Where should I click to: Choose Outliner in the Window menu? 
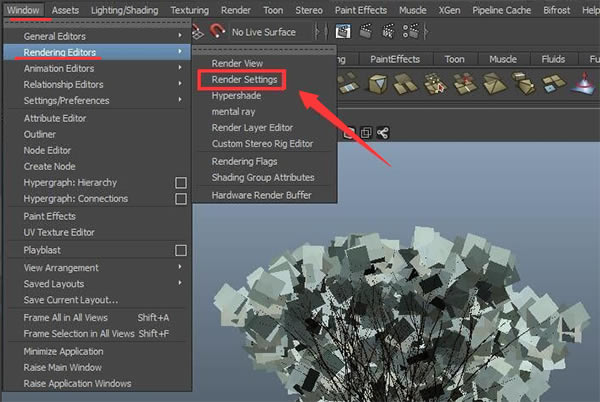[x=40, y=134]
